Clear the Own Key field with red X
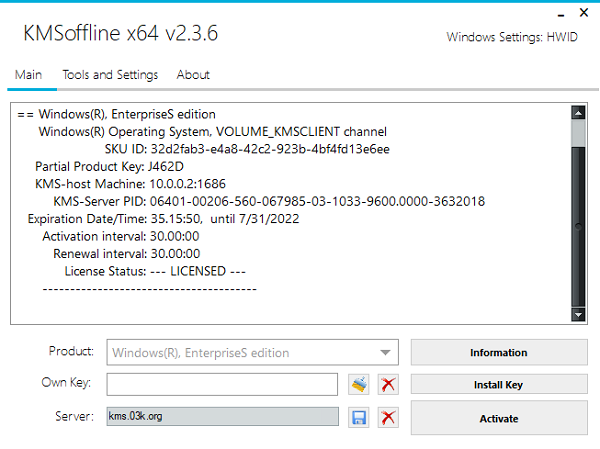Screen dimensions: 600x449 tap(388, 384)
